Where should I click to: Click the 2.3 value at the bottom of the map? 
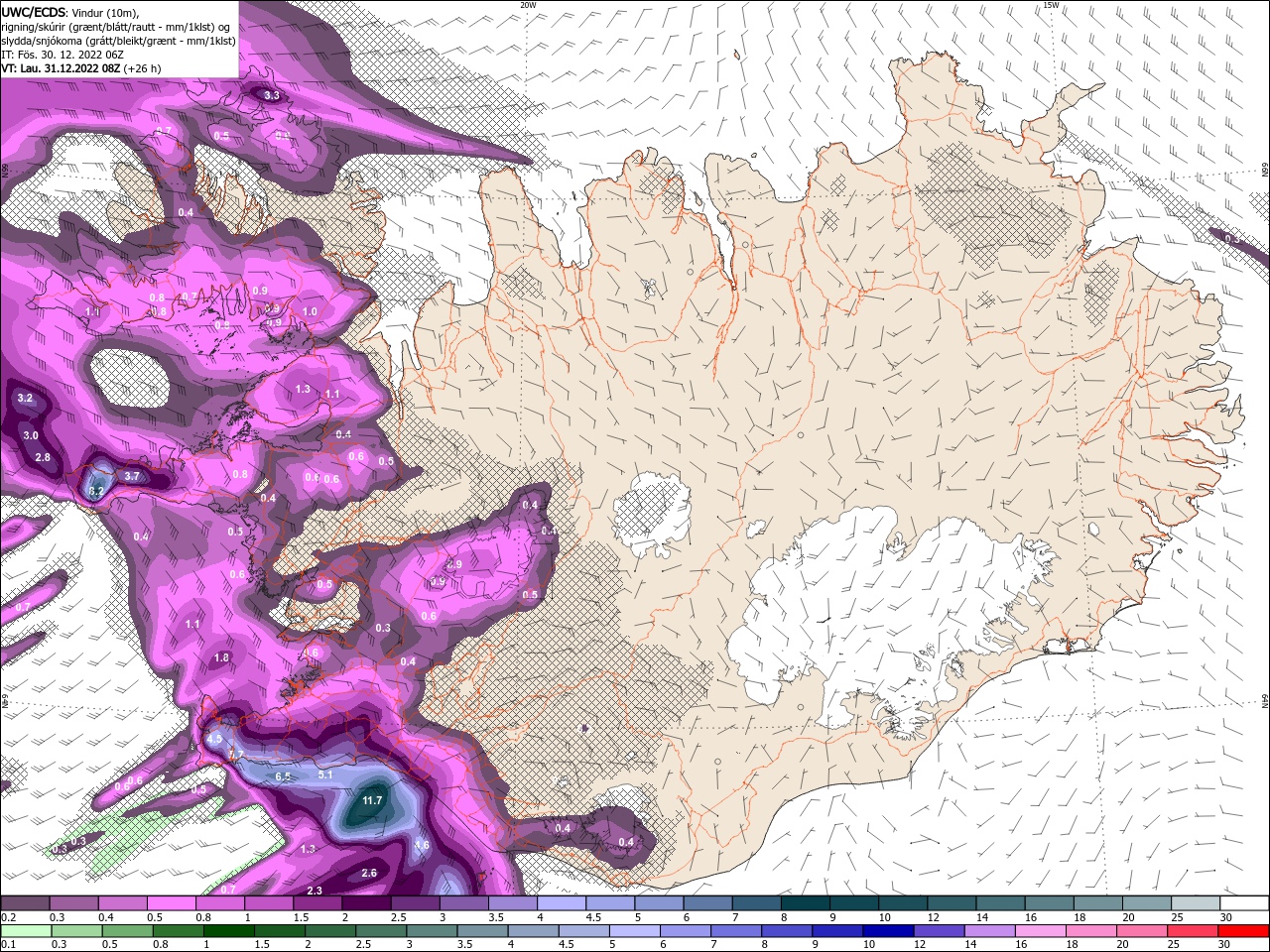(x=315, y=891)
